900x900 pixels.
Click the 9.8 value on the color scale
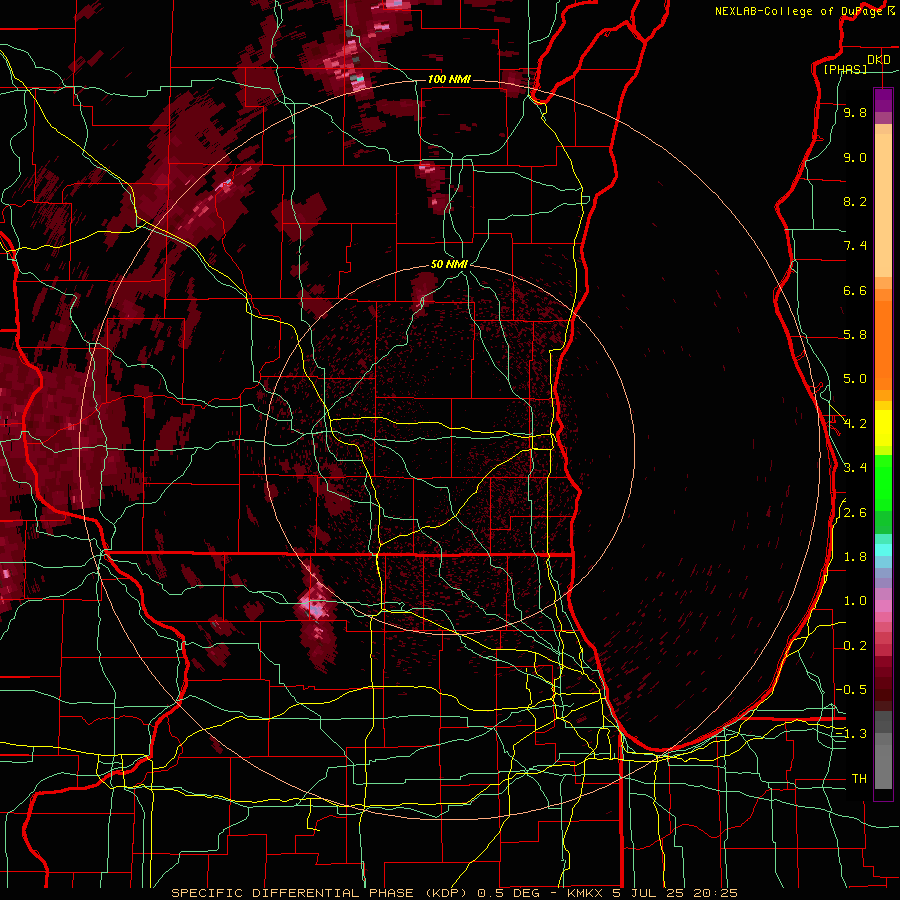(855, 113)
